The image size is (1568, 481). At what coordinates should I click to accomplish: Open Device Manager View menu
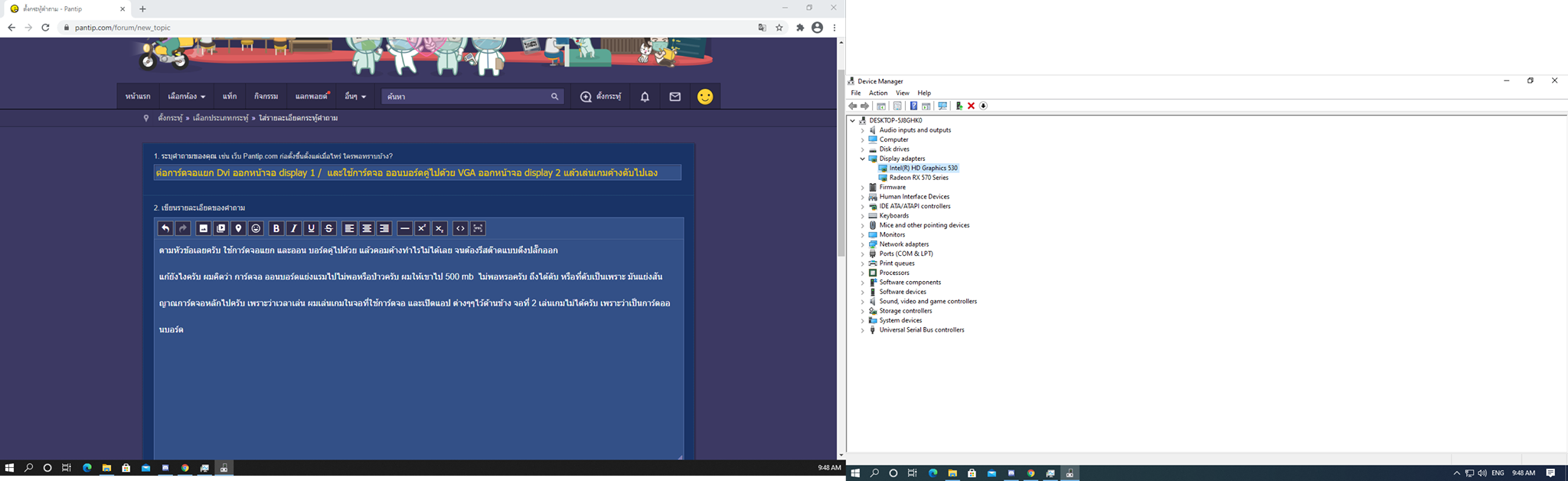click(x=903, y=93)
